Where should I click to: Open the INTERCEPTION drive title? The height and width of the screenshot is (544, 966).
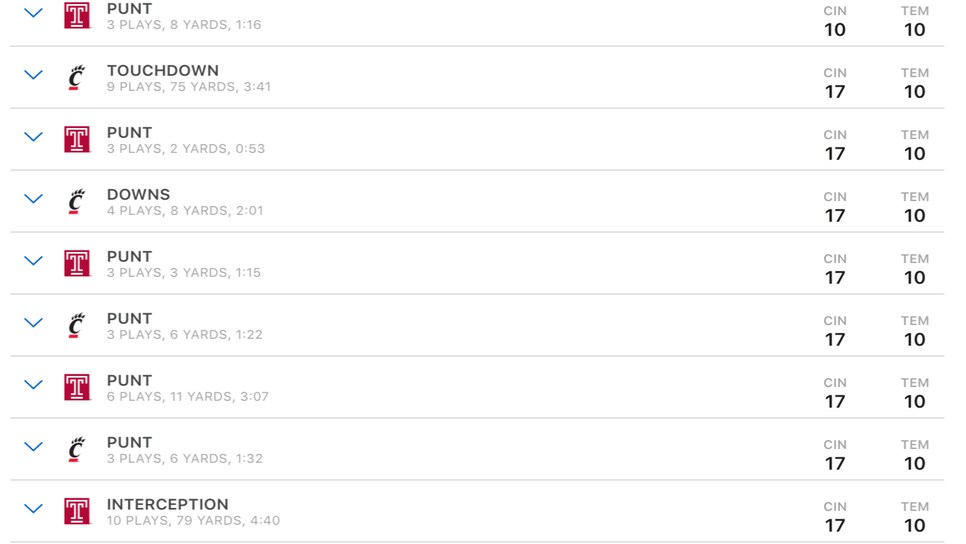coord(168,504)
